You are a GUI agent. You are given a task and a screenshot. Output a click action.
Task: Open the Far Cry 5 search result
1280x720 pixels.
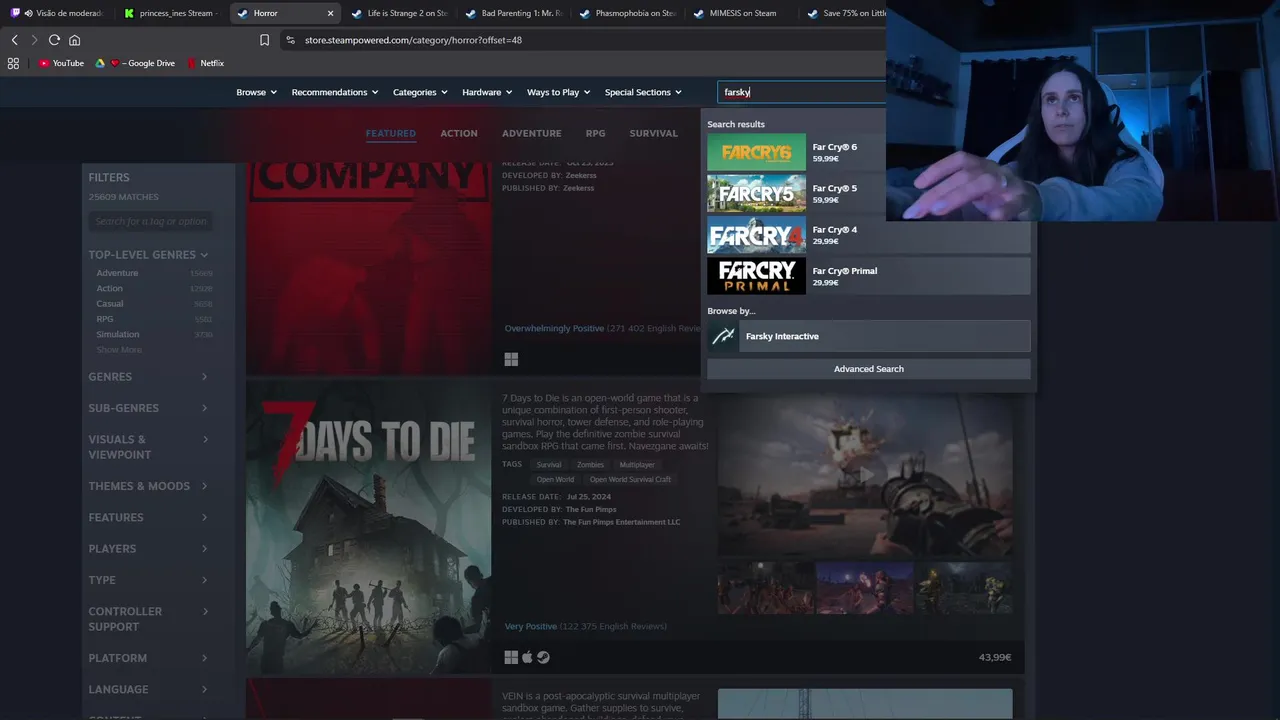pos(796,194)
